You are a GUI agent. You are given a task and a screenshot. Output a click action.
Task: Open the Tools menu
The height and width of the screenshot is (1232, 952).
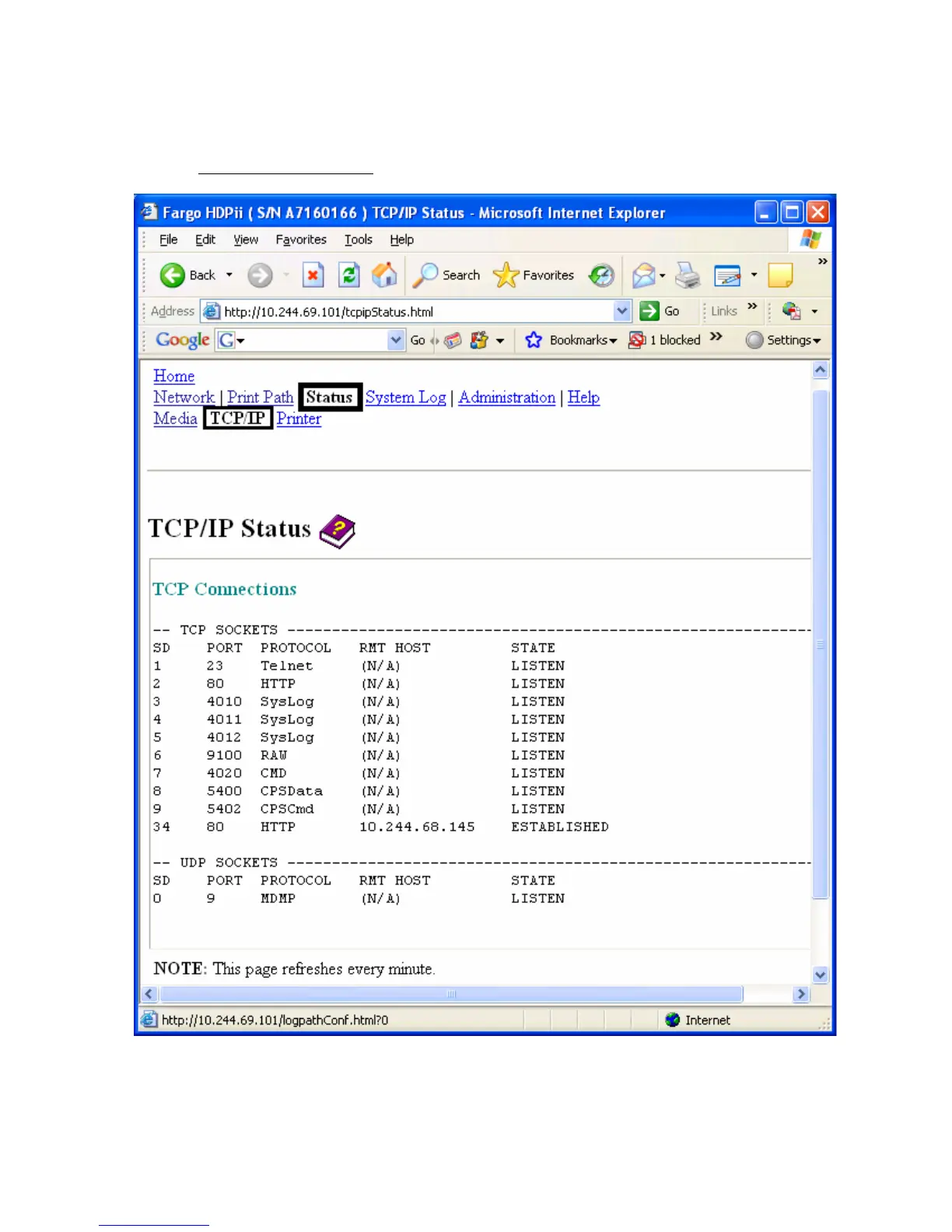[x=359, y=240]
